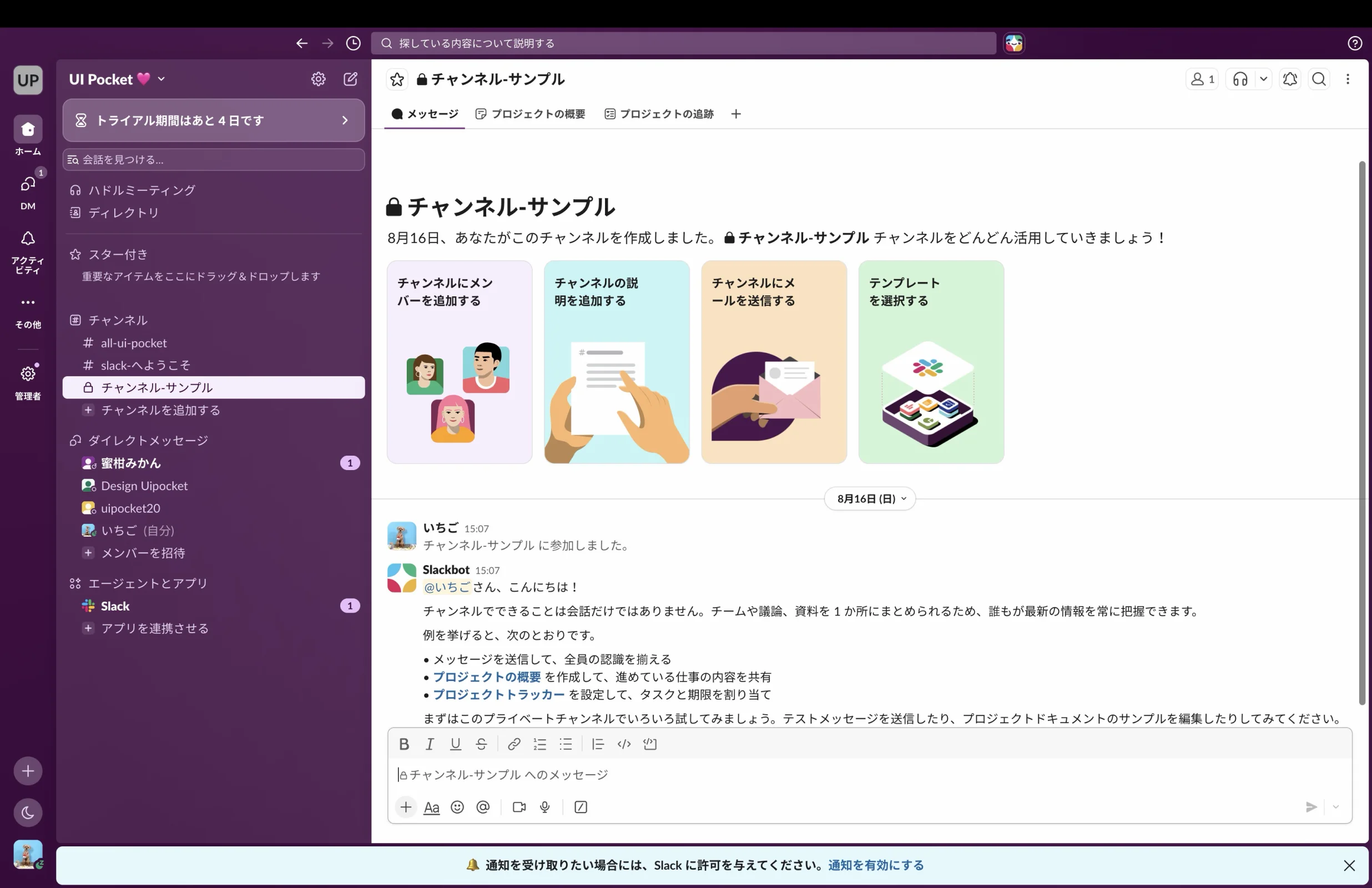Open the help question mark
Image resolution: width=1372 pixels, height=888 pixels.
point(1355,43)
